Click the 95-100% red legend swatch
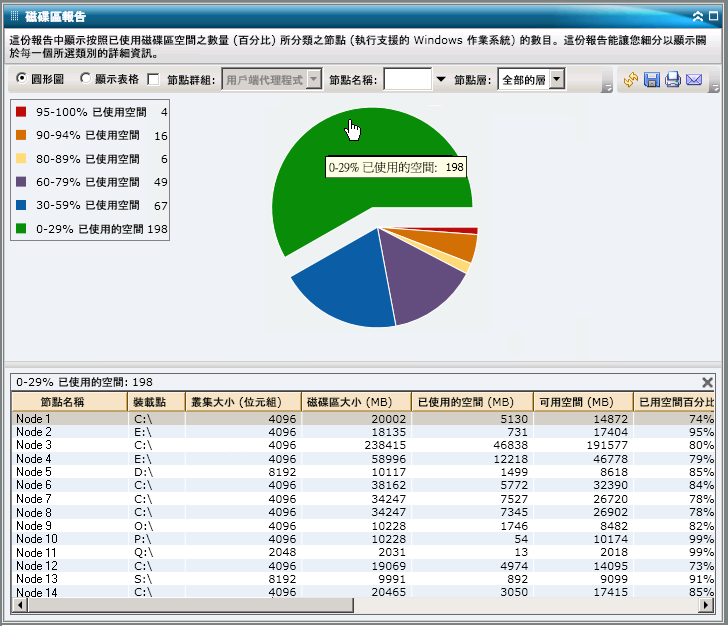The height and width of the screenshot is (626, 728). tap(21, 113)
